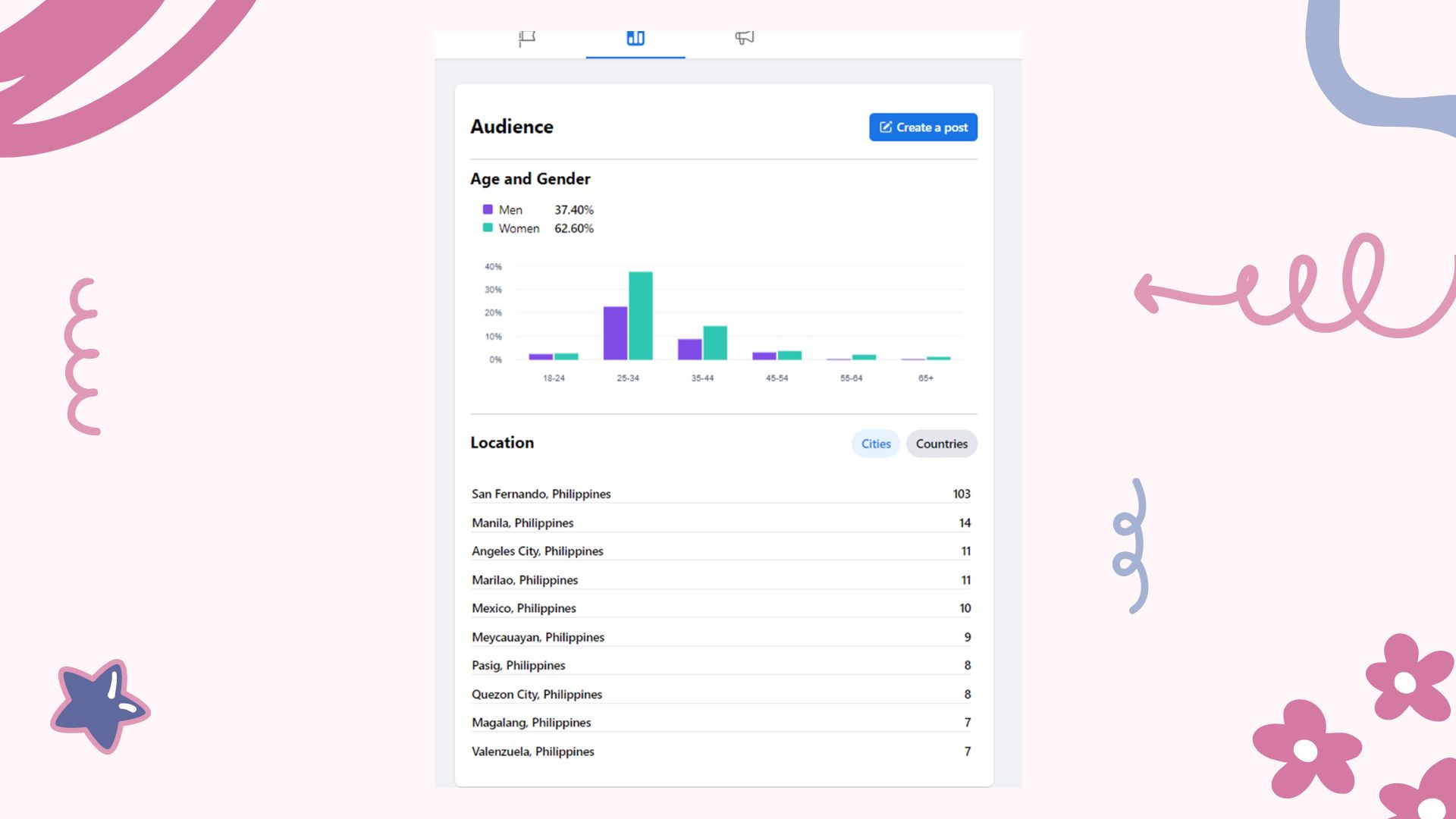Select the bar chart Insights tab icon

tap(635, 38)
